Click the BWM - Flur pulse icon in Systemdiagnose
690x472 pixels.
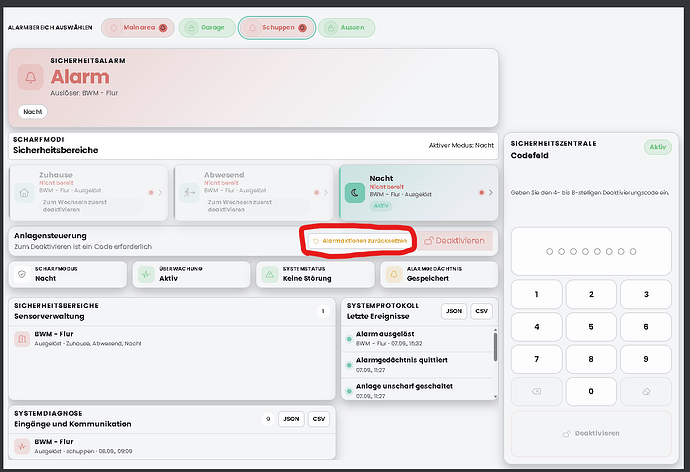pos(22,446)
